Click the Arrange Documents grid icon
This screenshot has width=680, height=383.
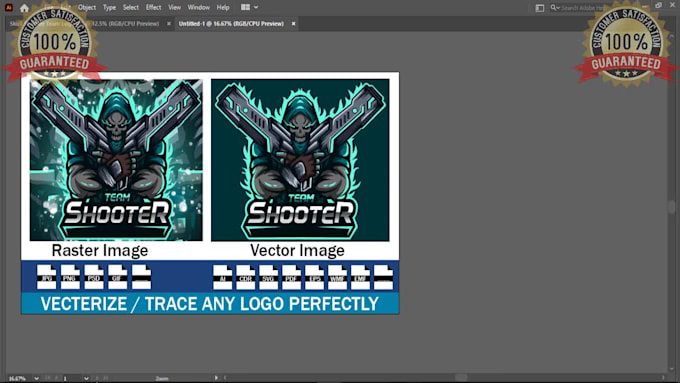(245, 7)
